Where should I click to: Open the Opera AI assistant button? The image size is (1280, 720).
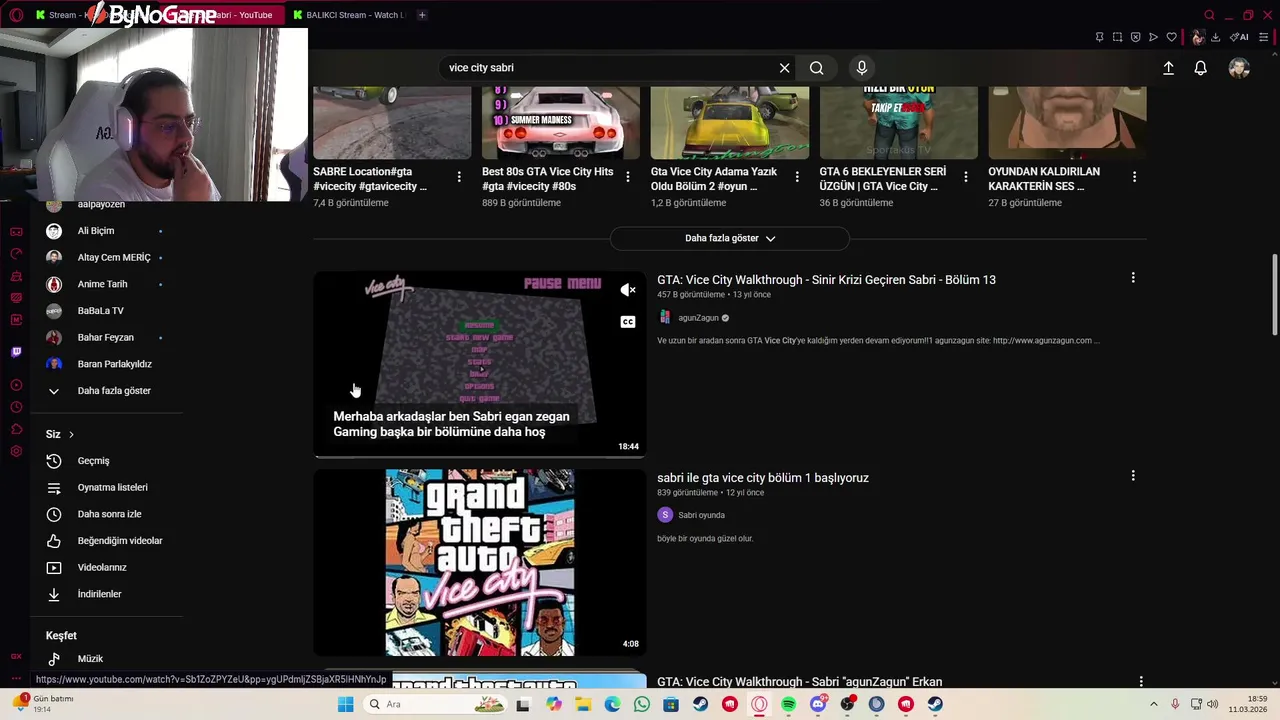1239,37
